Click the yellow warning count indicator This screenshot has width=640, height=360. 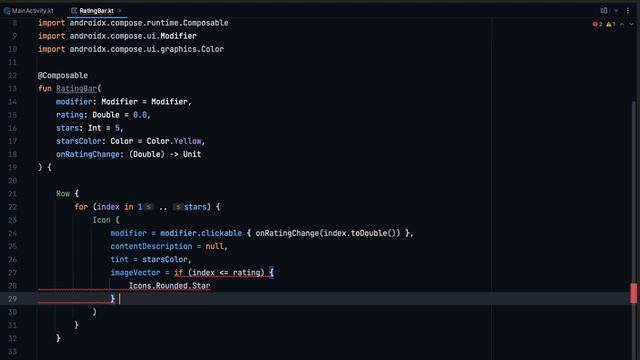[x=611, y=24]
